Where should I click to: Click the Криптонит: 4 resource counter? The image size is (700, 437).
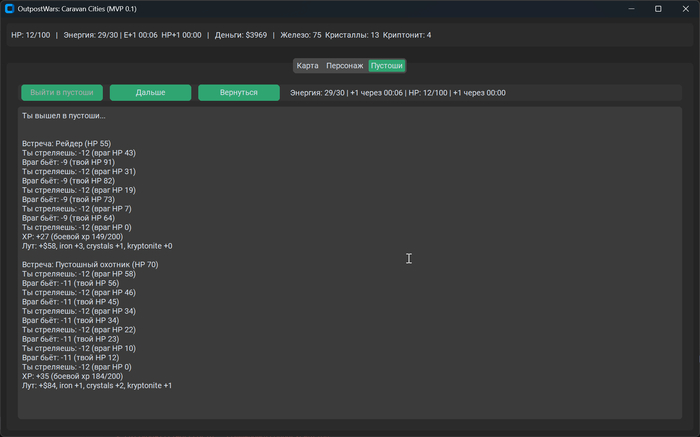click(x=408, y=35)
